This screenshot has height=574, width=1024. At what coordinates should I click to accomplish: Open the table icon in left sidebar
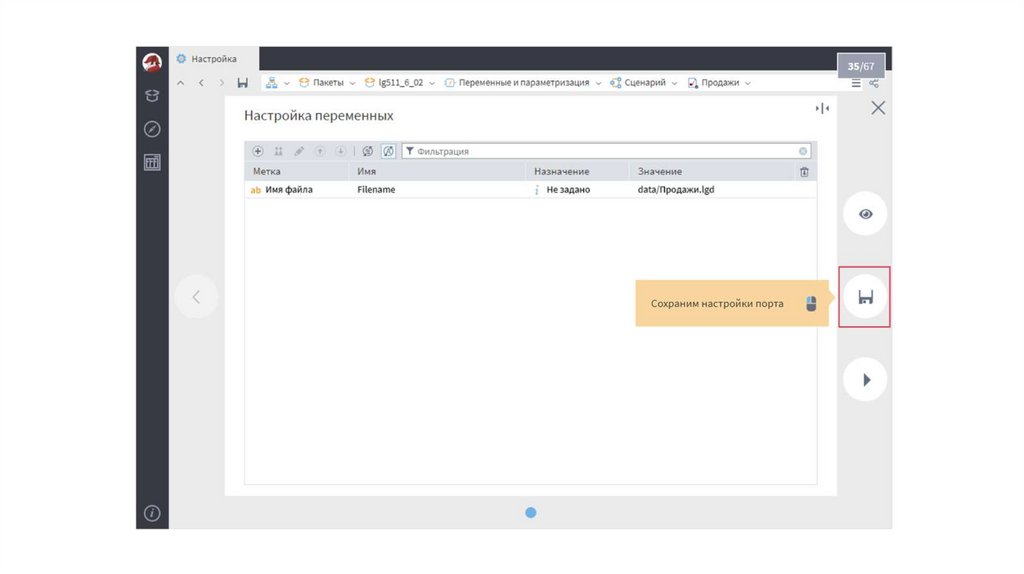tap(152, 162)
